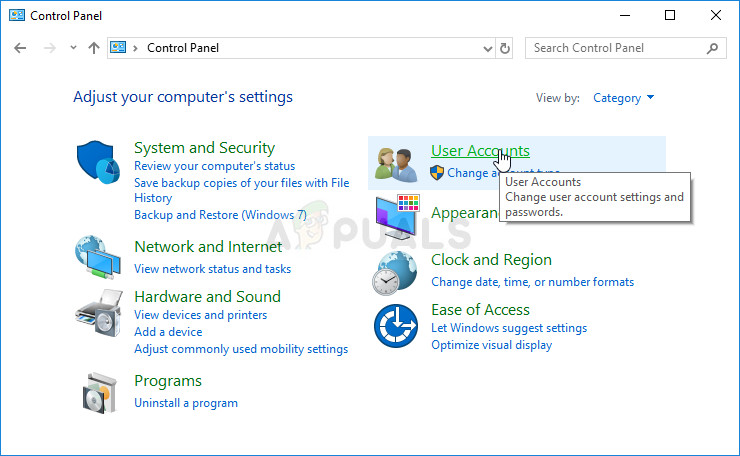This screenshot has width=740, height=456.
Task: Go up one level with up arrow
Action: (94, 48)
